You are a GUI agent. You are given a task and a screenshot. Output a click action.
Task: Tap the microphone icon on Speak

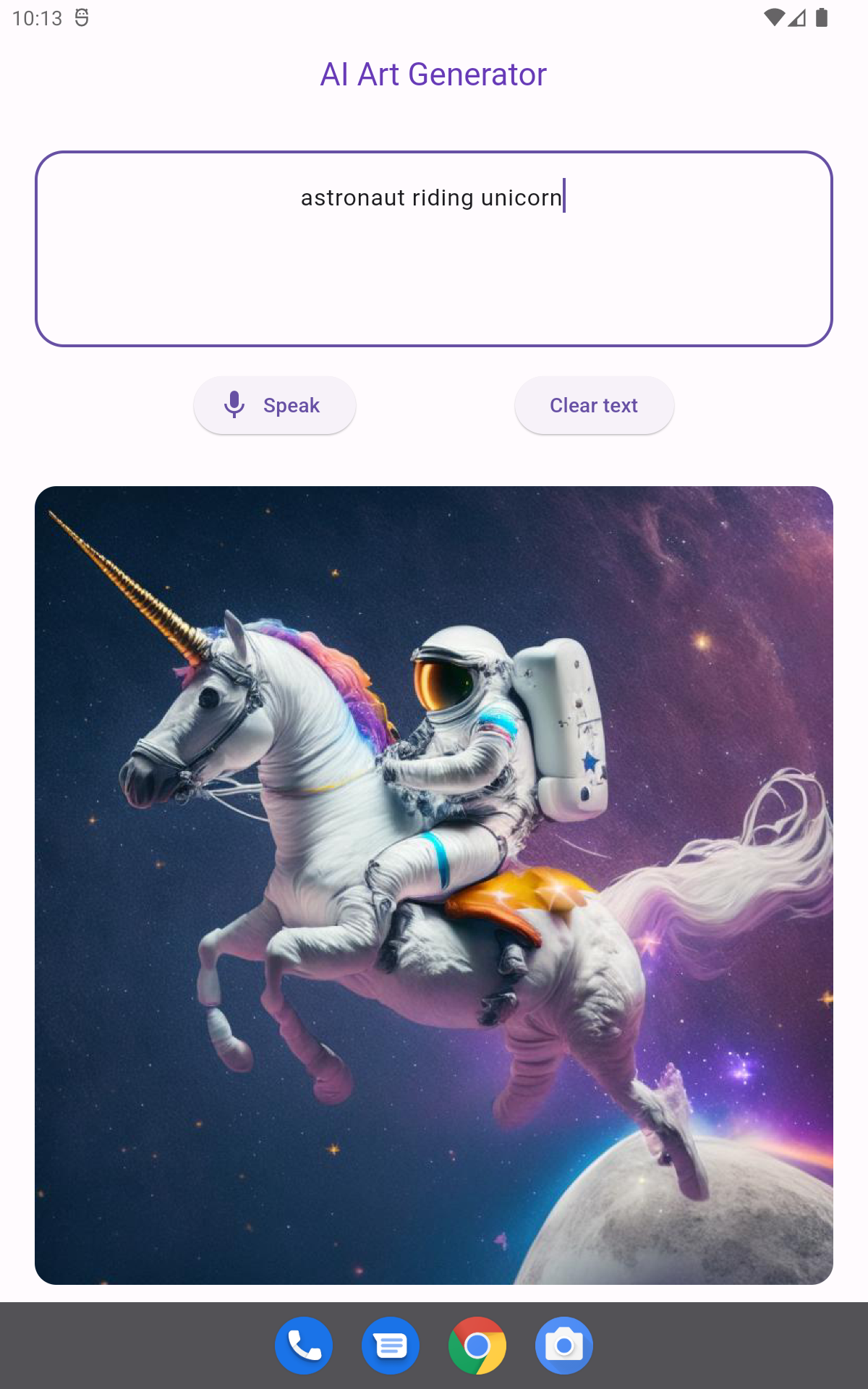coord(234,405)
